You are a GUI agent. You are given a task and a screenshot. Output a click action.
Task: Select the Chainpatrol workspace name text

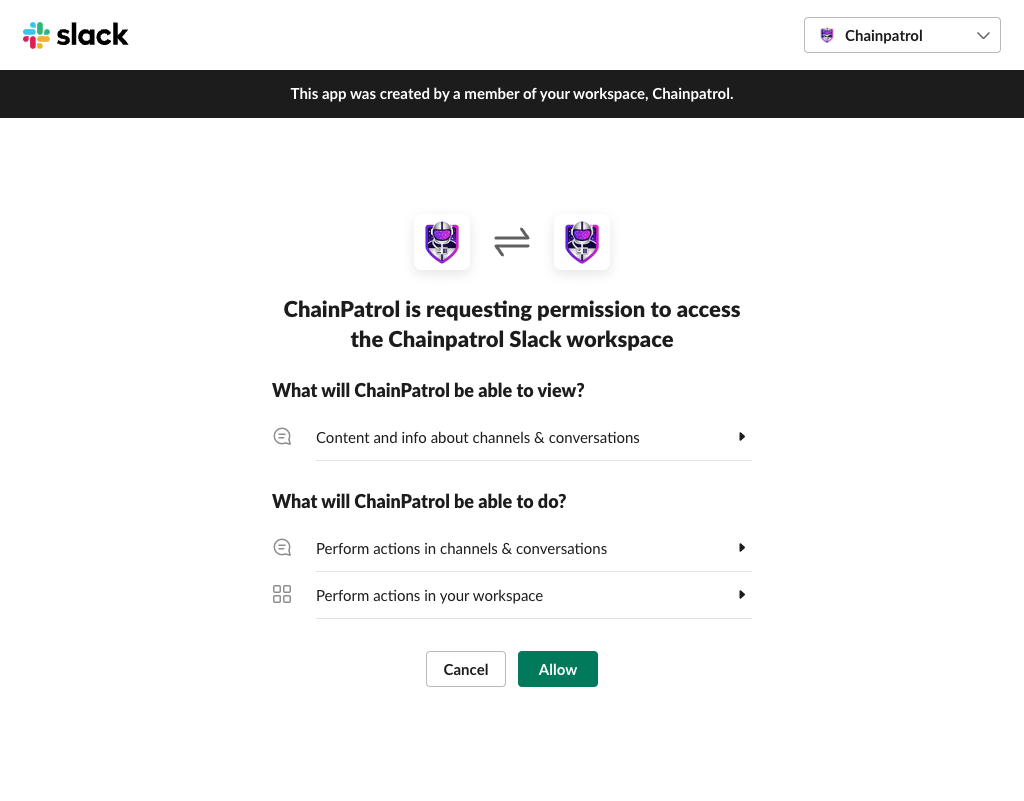[883, 35]
